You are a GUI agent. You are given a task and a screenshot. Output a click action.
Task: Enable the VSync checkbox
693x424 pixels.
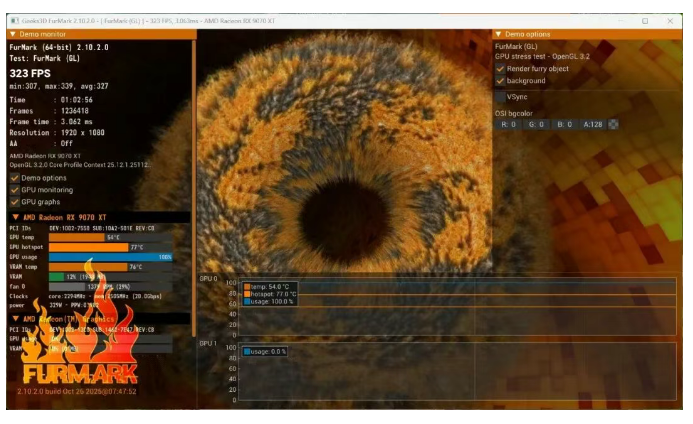tap(501, 97)
